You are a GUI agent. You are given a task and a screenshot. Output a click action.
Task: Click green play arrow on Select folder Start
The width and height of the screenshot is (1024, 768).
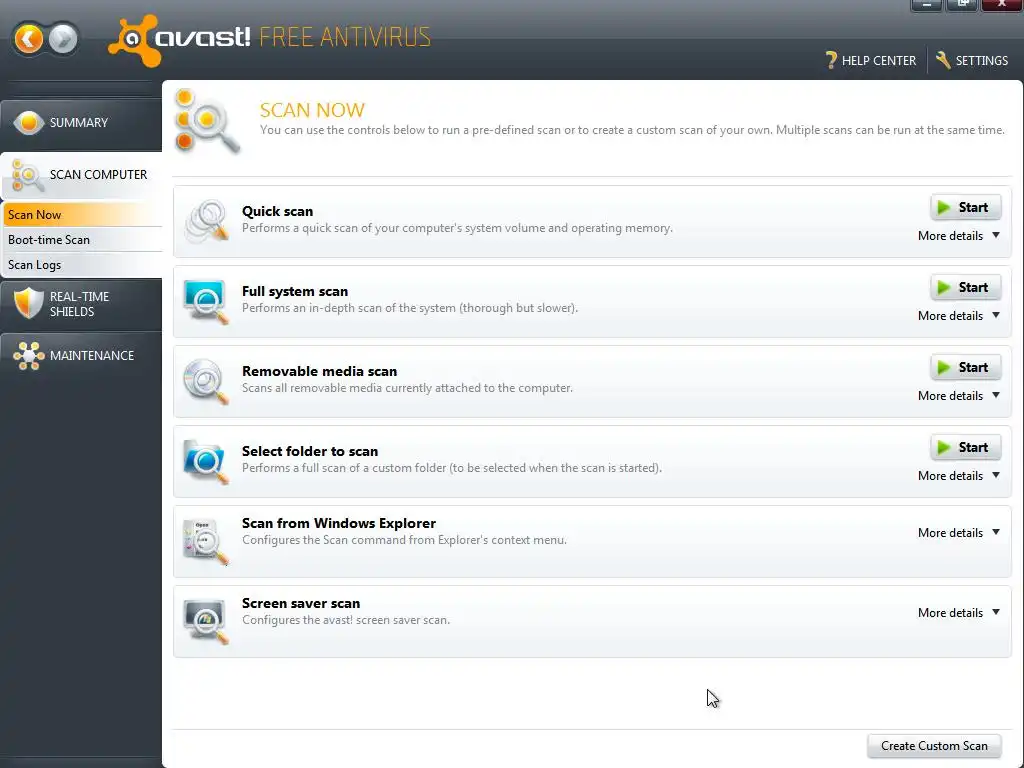[x=944, y=447]
